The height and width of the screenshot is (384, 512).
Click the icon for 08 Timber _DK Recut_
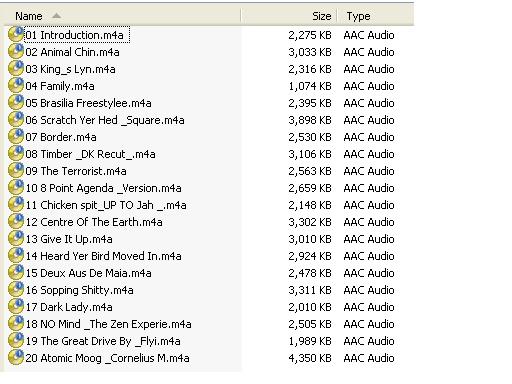click(16, 154)
